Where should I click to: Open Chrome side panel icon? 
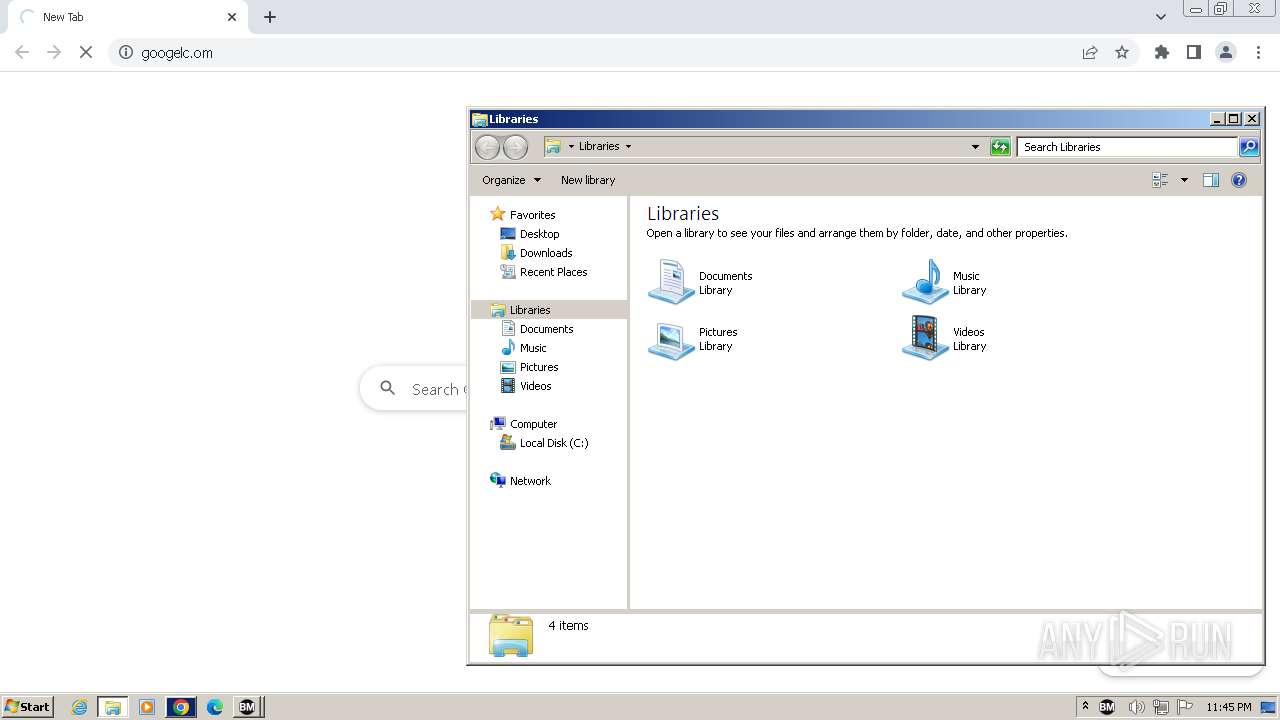click(1194, 53)
